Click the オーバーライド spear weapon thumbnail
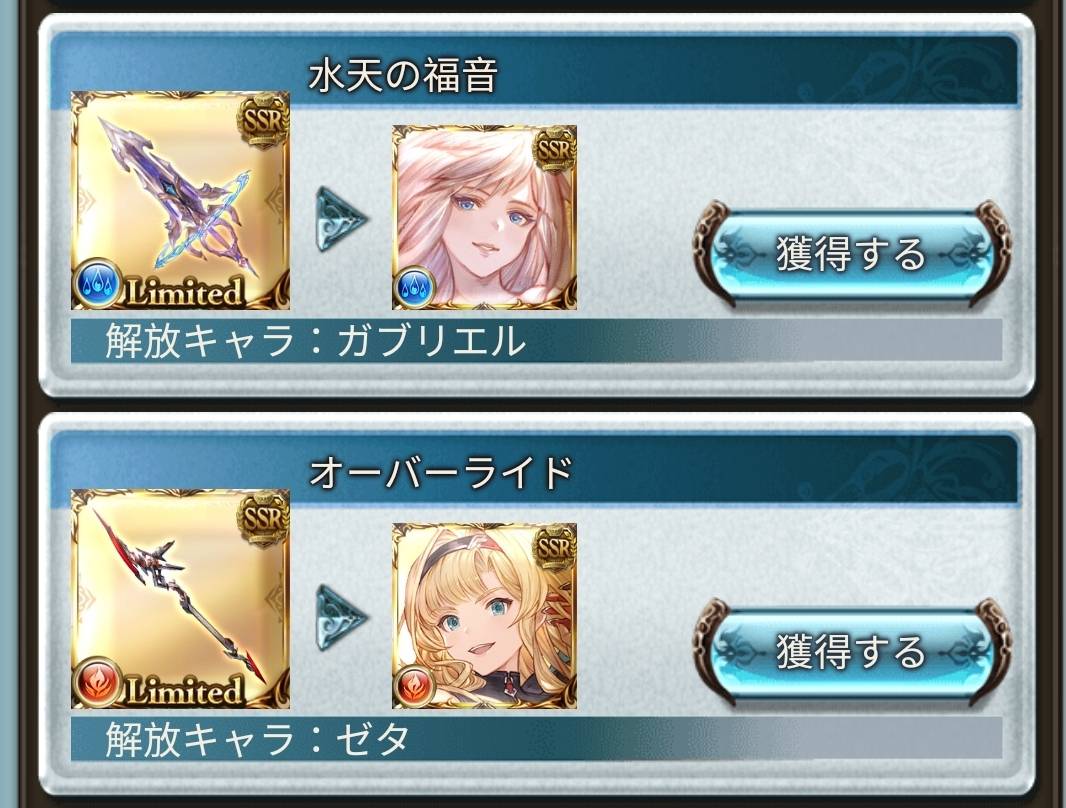Screen dimensions: 1066x808 pos(180,599)
